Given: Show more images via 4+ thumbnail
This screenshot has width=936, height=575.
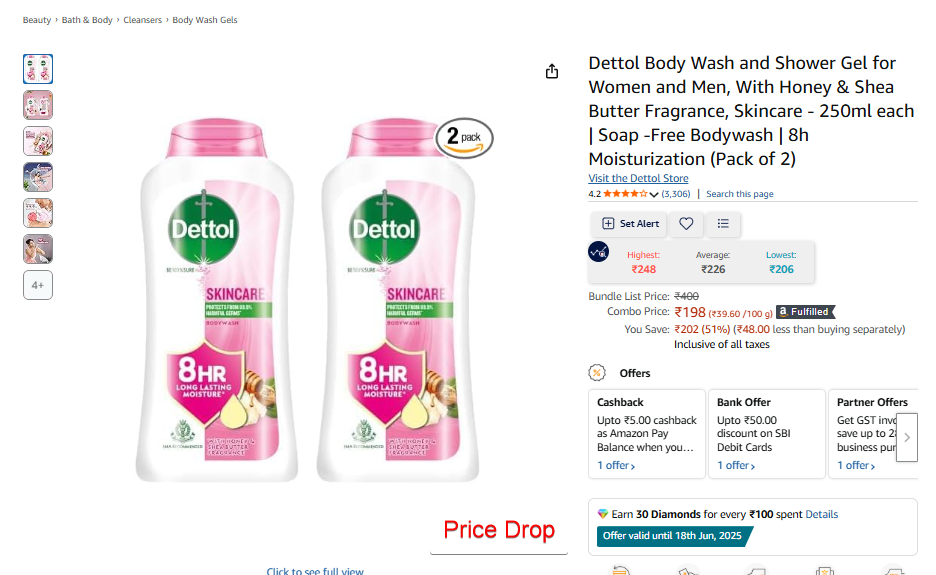Looking at the screenshot, I should click(x=38, y=285).
